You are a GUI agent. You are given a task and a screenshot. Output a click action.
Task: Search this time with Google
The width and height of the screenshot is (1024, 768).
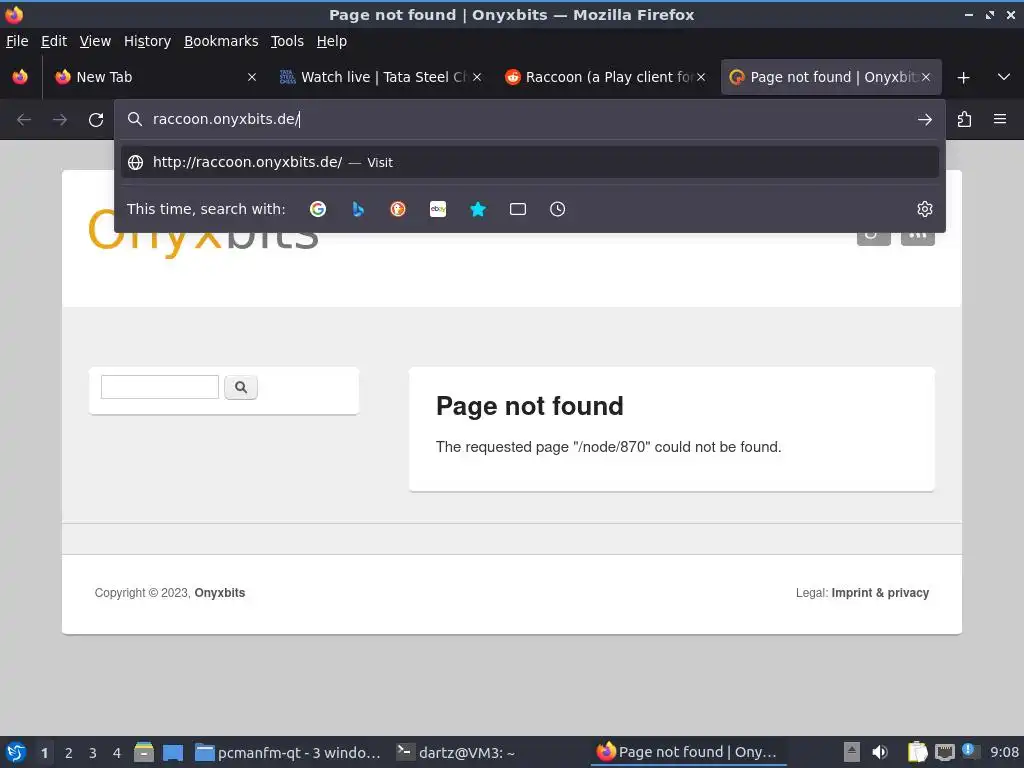tap(318, 209)
